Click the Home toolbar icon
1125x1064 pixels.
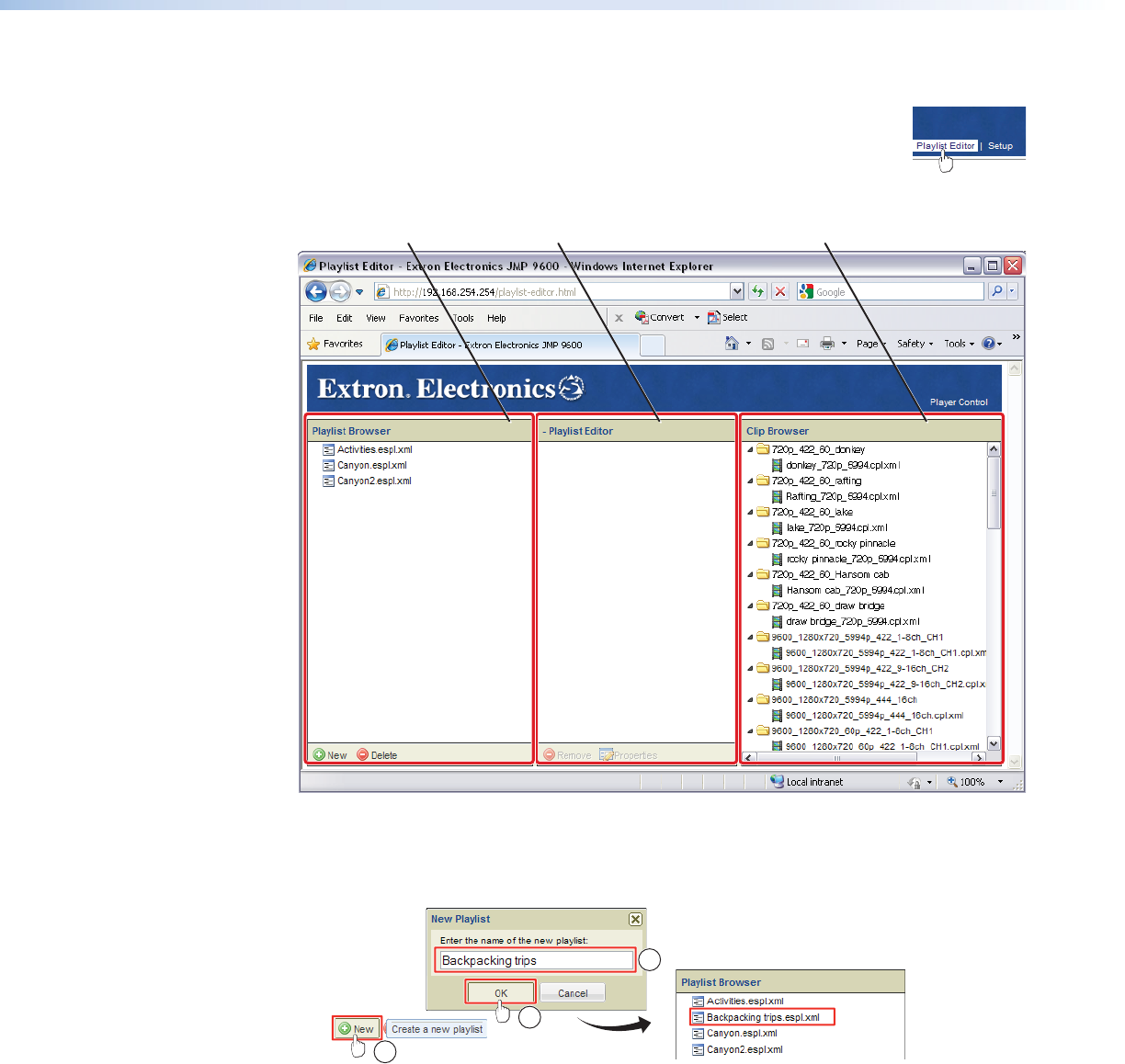coord(732,344)
